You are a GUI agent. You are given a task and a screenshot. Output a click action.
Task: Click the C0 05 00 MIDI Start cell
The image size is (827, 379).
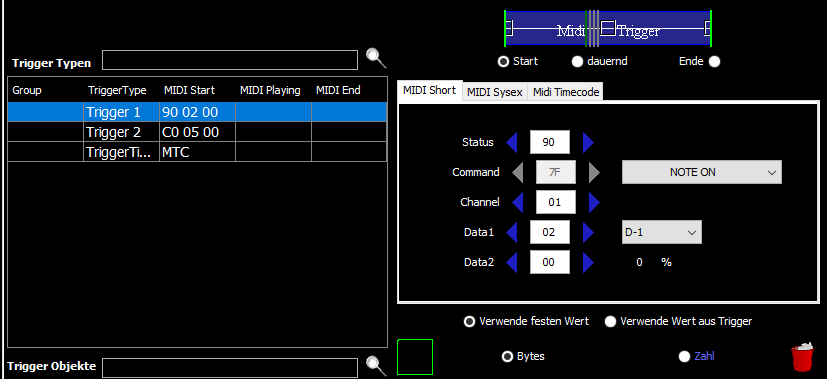(x=197, y=132)
